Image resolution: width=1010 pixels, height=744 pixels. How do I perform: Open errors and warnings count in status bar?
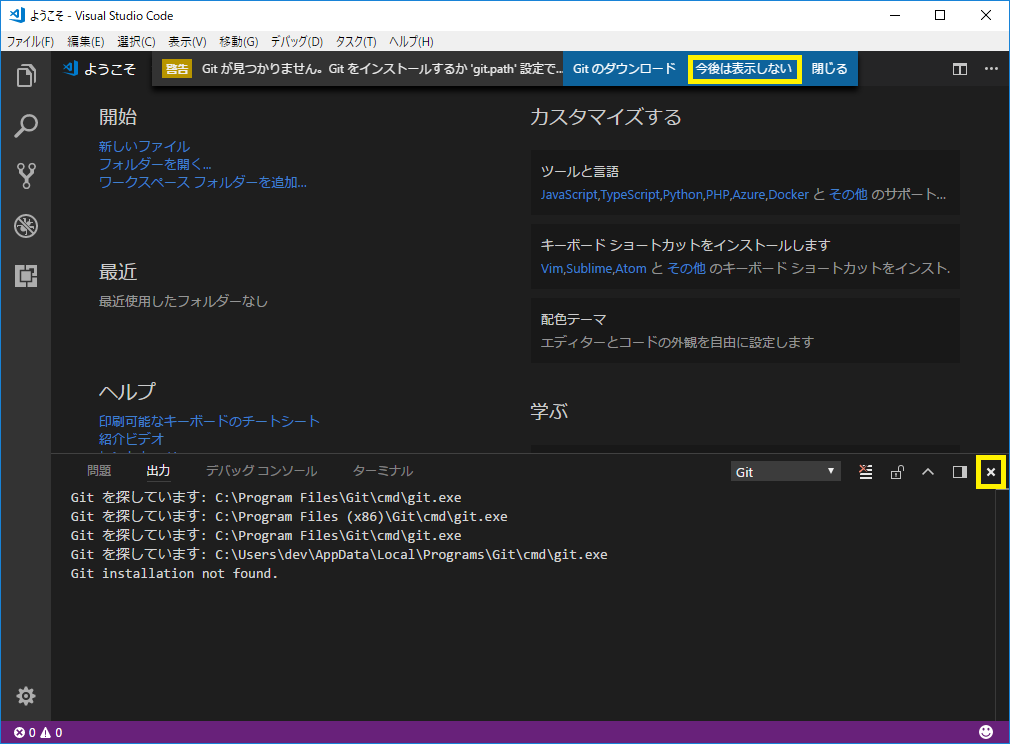[x=38, y=732]
